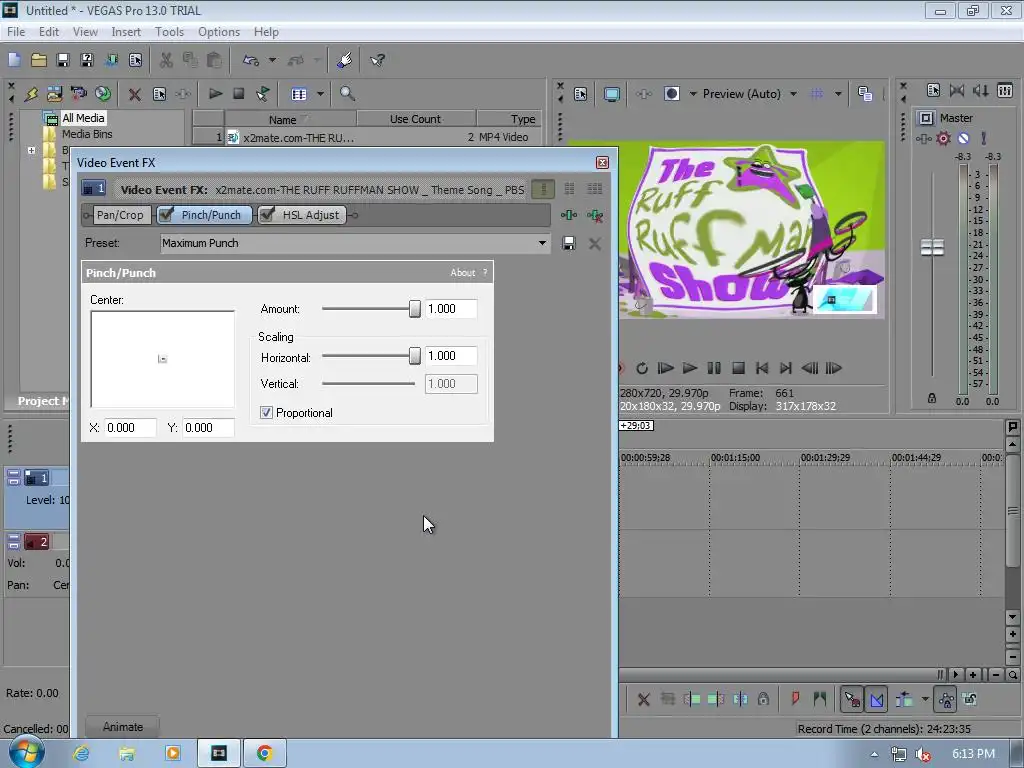The height and width of the screenshot is (768, 1024).
Task: Click the Pause button under preview
Action: pos(714,368)
